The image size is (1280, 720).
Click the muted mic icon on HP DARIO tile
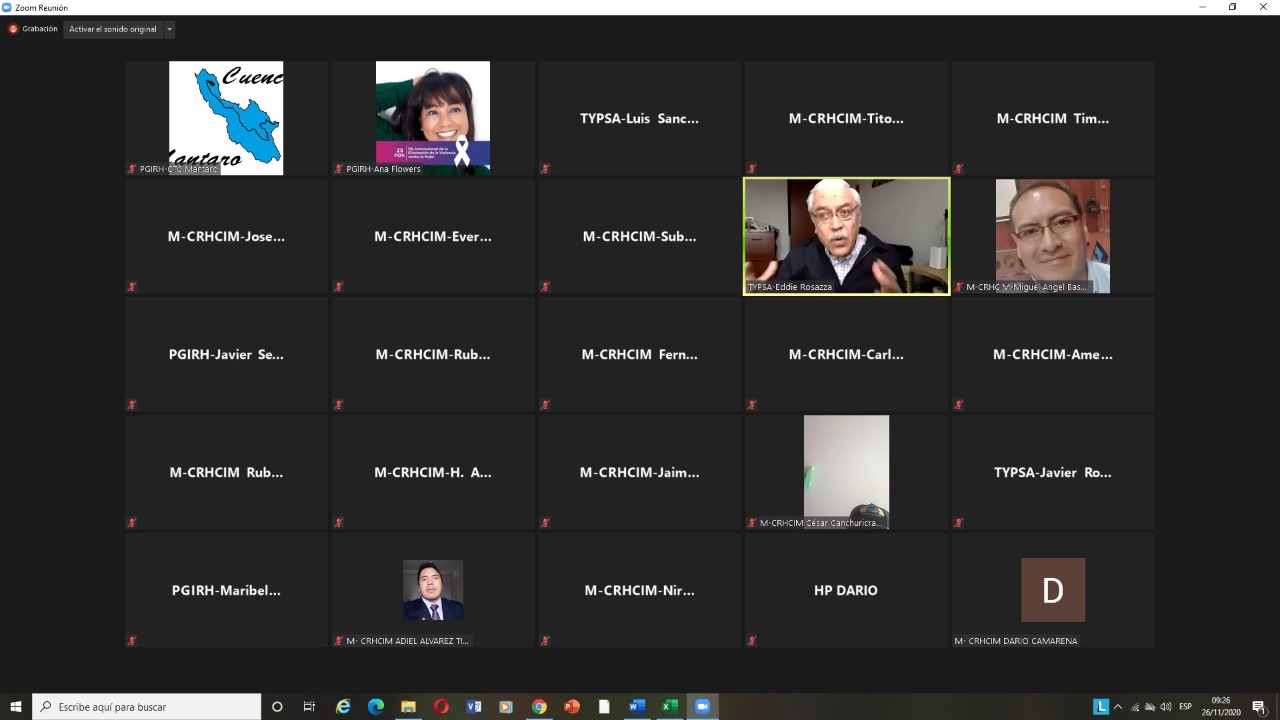(x=752, y=641)
